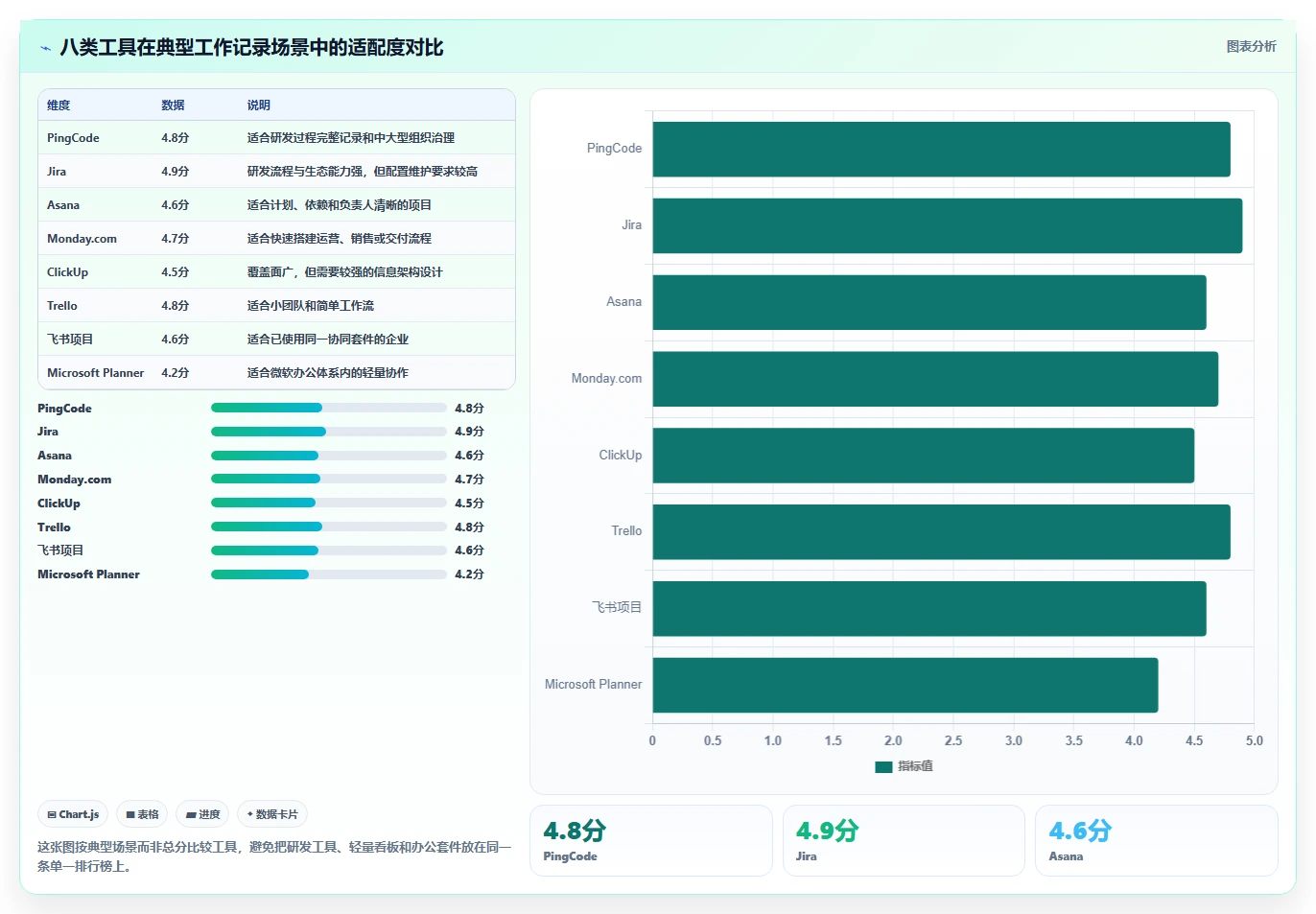Click the small icon beside the dashboard title
1316x914 pixels.
[x=45, y=48]
